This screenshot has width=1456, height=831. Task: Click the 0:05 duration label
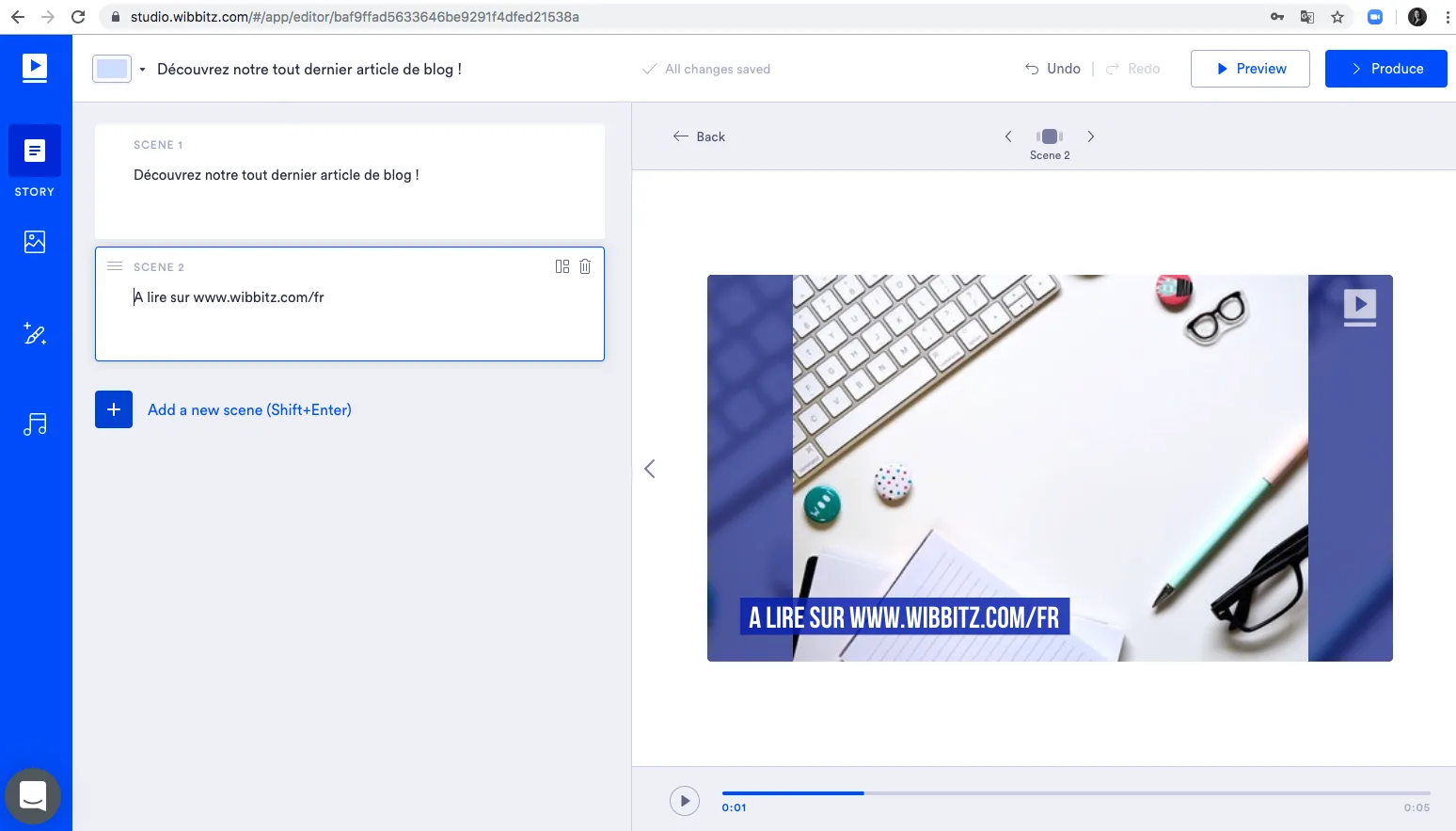click(x=1416, y=807)
